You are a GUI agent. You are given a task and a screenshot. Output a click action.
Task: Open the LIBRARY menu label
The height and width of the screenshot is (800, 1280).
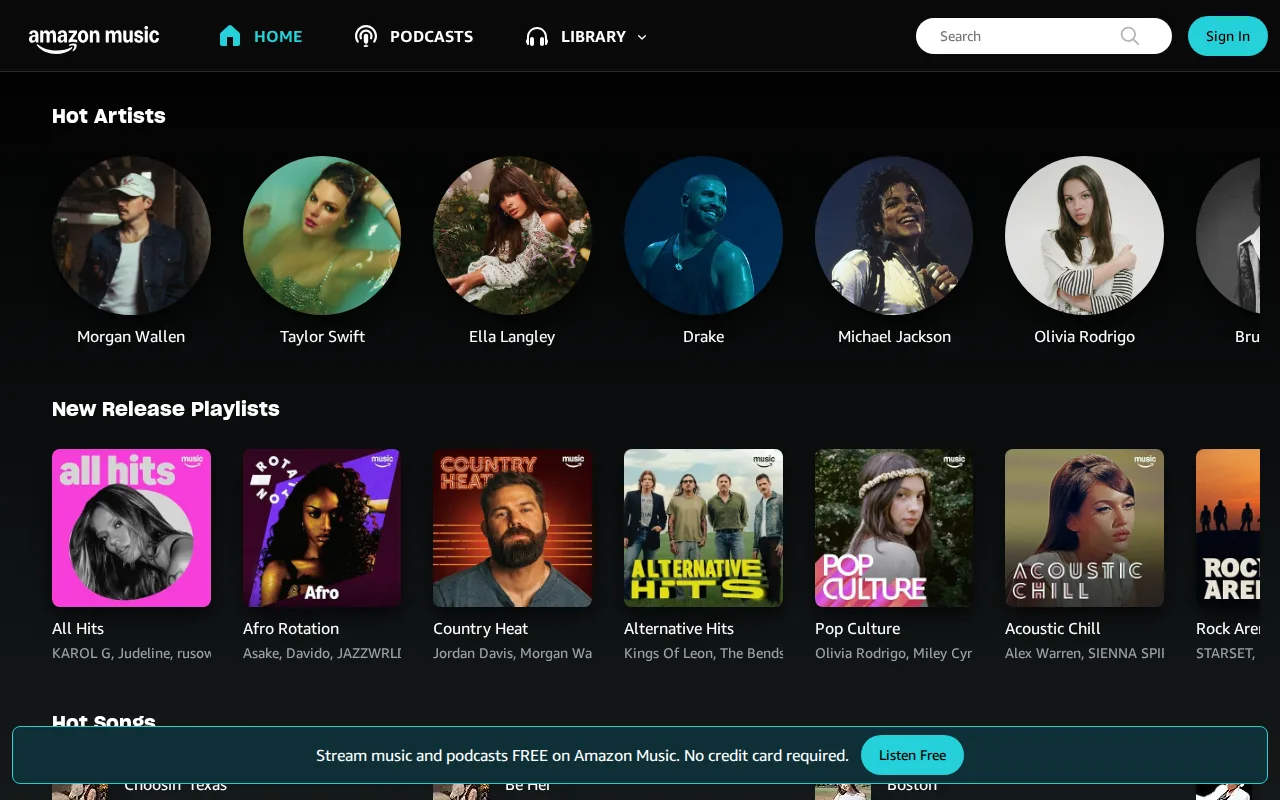(x=593, y=36)
